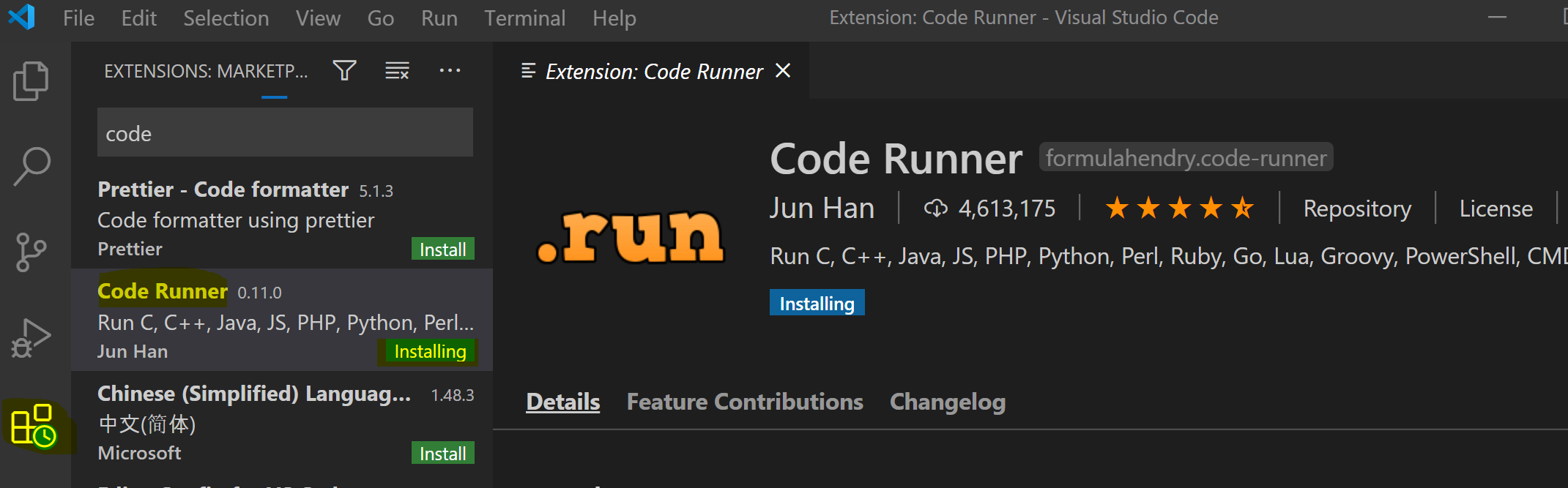Screen dimensions: 1568x488
Task: Click publisher name Jun Han on details page
Action: pos(822,209)
